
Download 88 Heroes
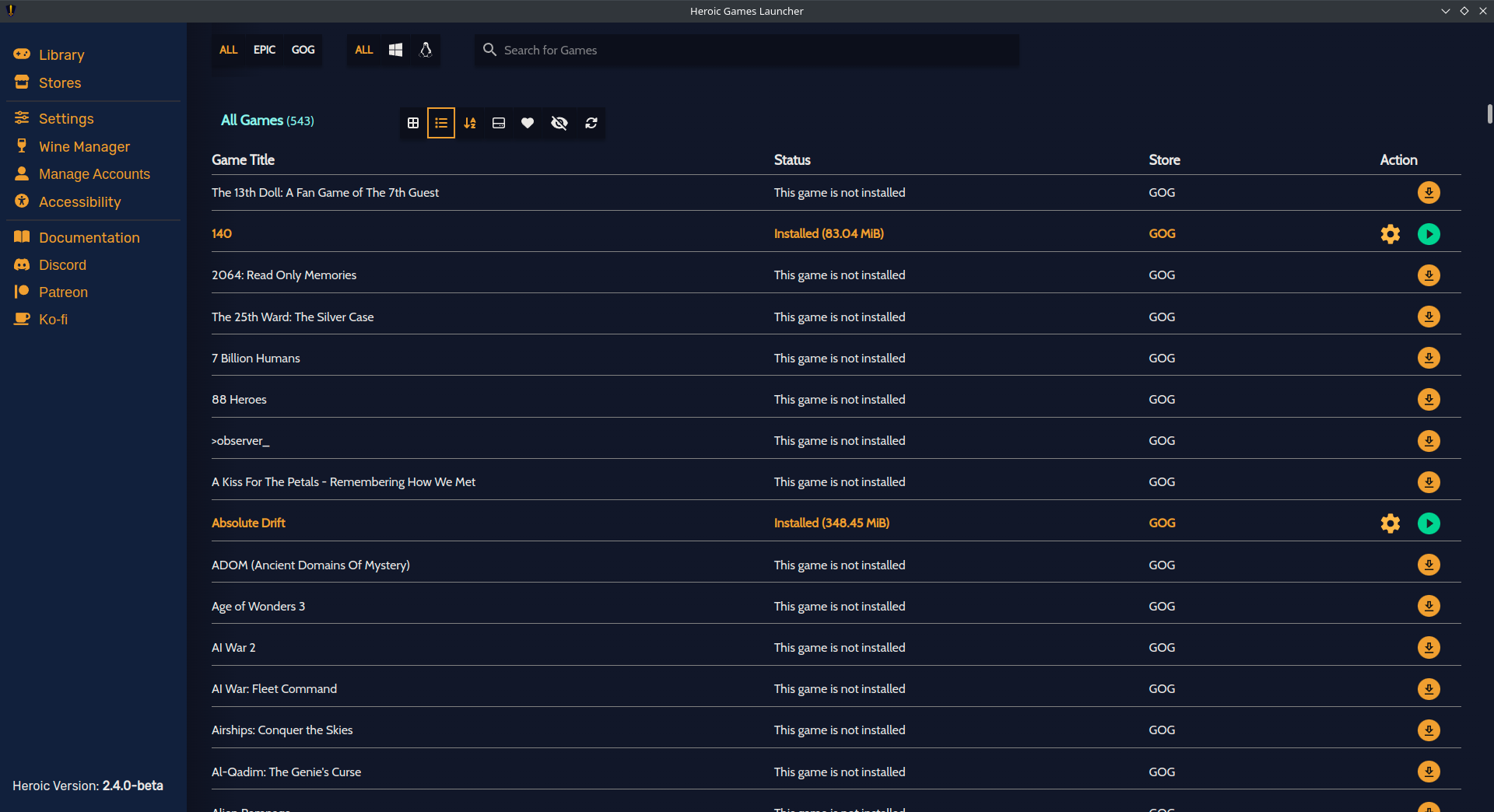1429,399
